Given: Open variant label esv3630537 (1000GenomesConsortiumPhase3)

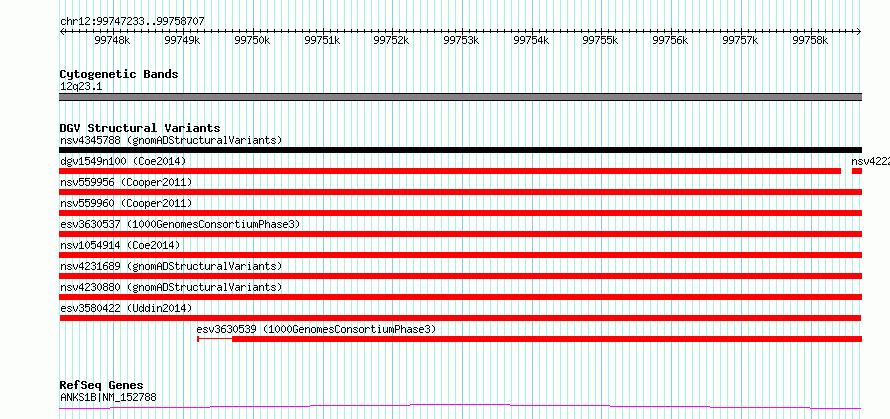Looking at the screenshot, I should point(180,224).
